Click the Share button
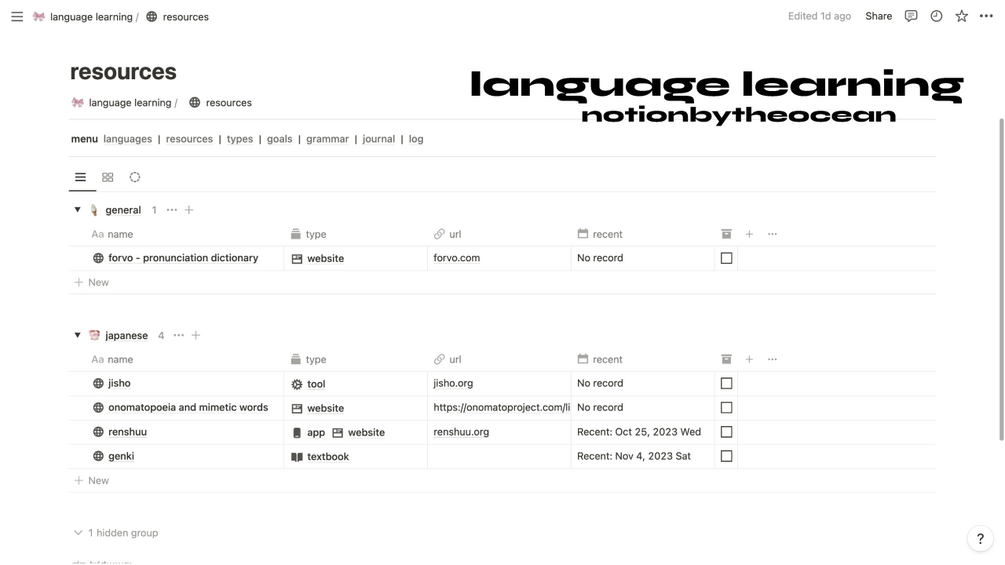This screenshot has width=1005, height=565. [879, 16]
